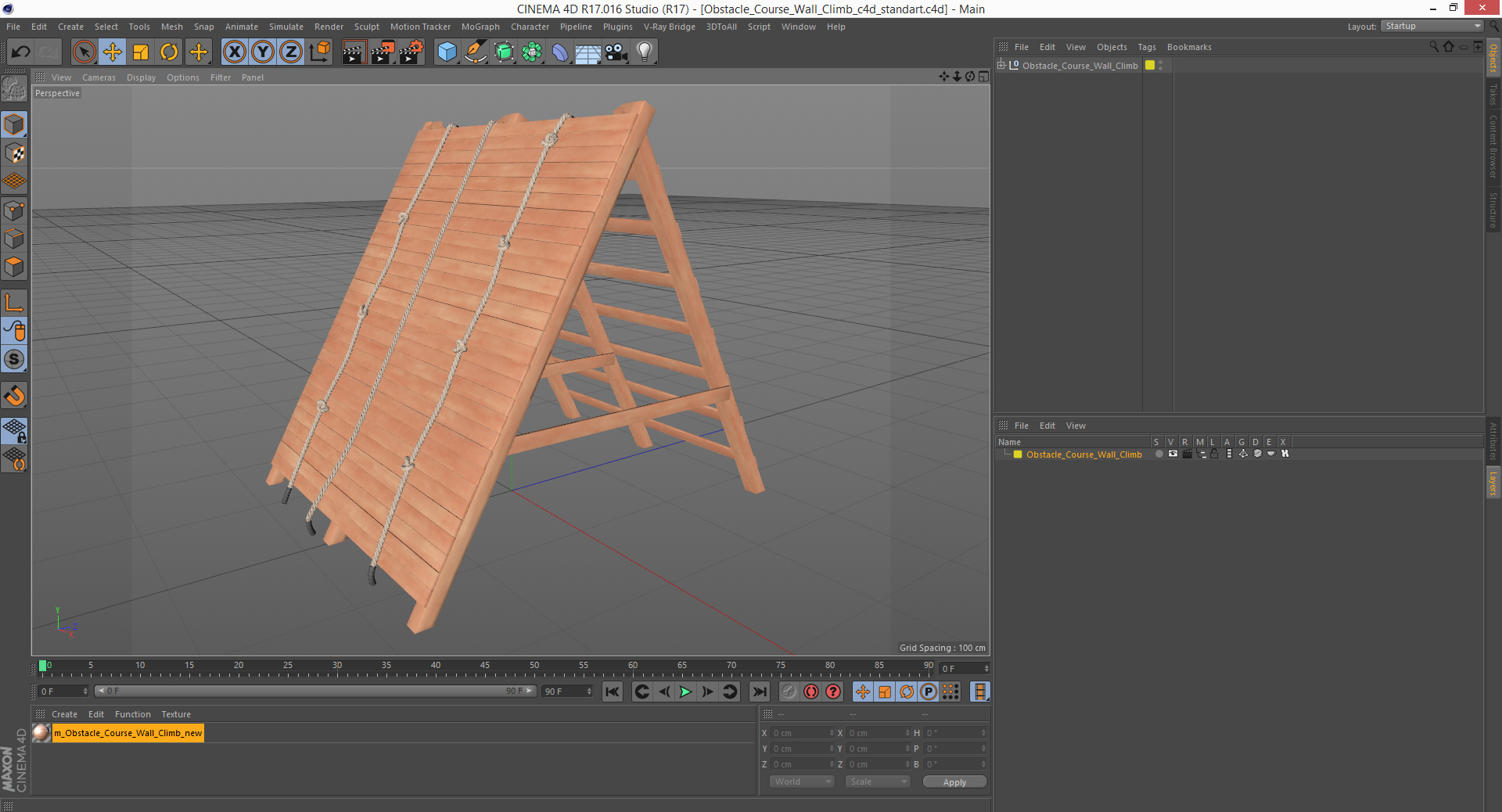Open the Simulate menu
This screenshot has width=1502, height=812.
click(x=286, y=27)
